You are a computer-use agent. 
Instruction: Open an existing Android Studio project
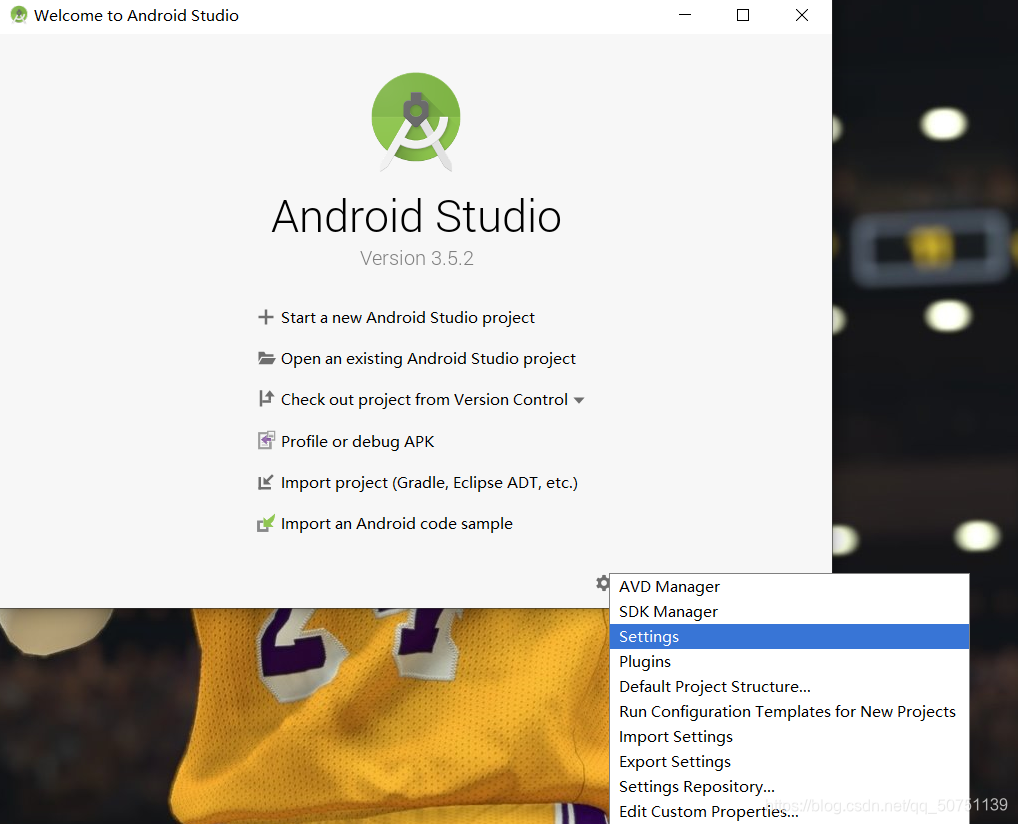(x=428, y=358)
